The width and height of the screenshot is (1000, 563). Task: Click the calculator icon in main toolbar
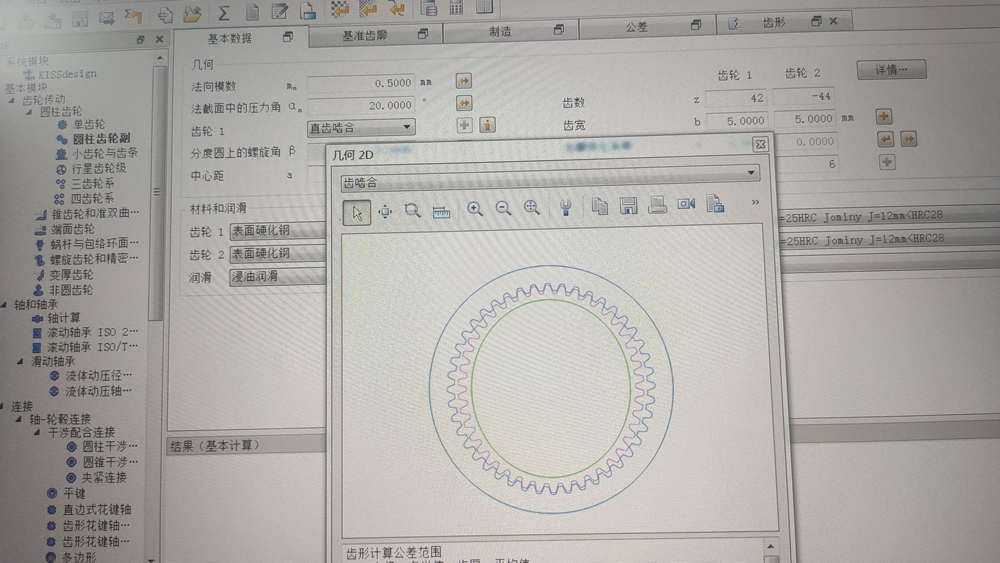pyautogui.click(x=457, y=8)
